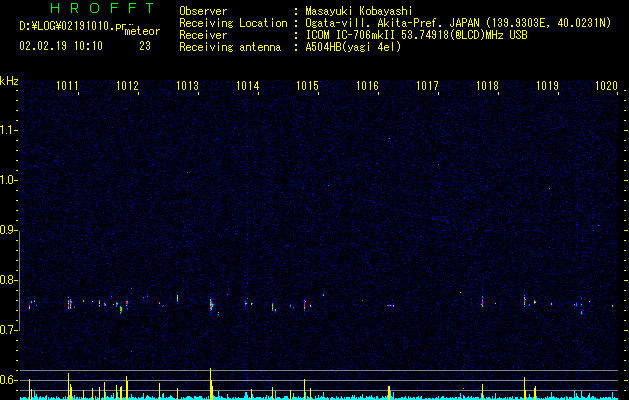Click the 'meteor' label
The height and width of the screenshot is (400, 629).
(142, 32)
